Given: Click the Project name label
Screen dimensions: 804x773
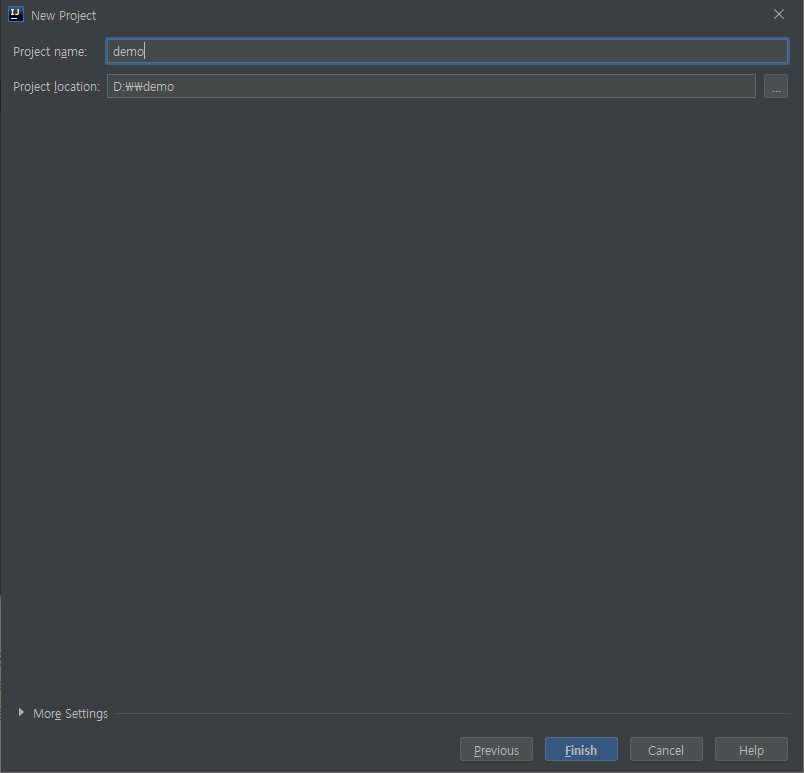Looking at the screenshot, I should 50,52.
